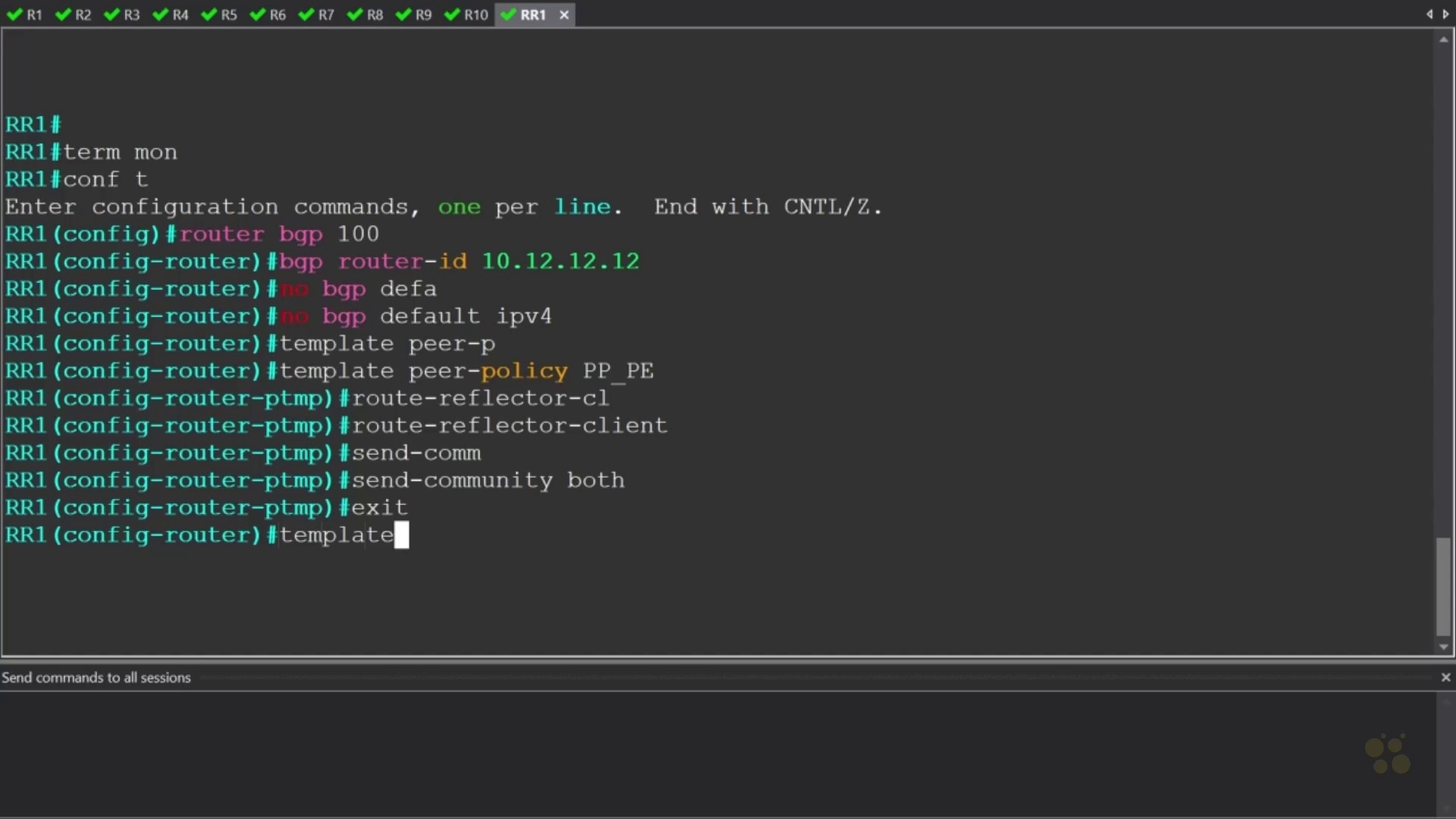Click the current 'template' prompt line
The image size is (1456, 819).
207,535
